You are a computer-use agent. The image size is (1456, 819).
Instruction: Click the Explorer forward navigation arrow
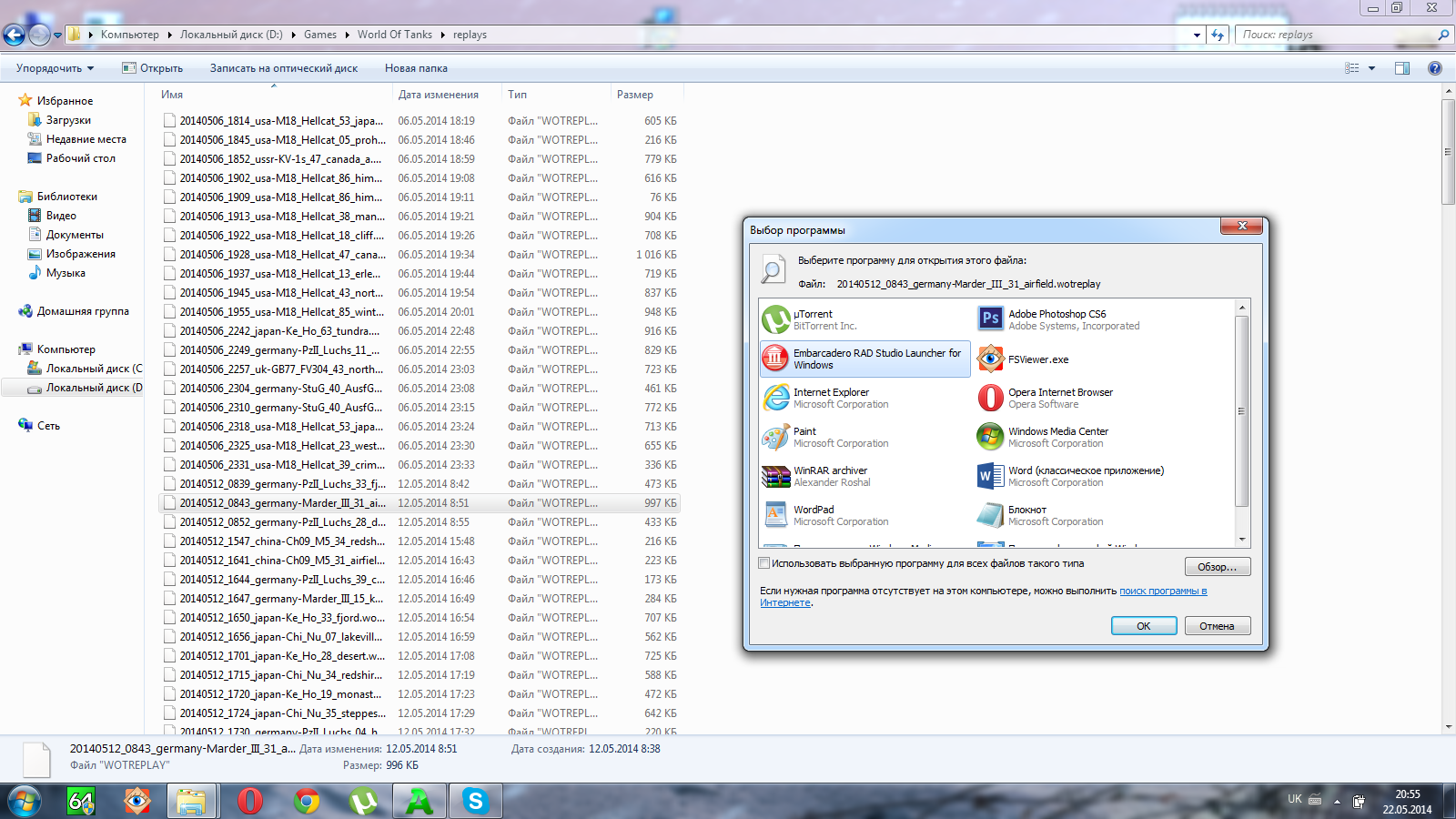click(39, 35)
